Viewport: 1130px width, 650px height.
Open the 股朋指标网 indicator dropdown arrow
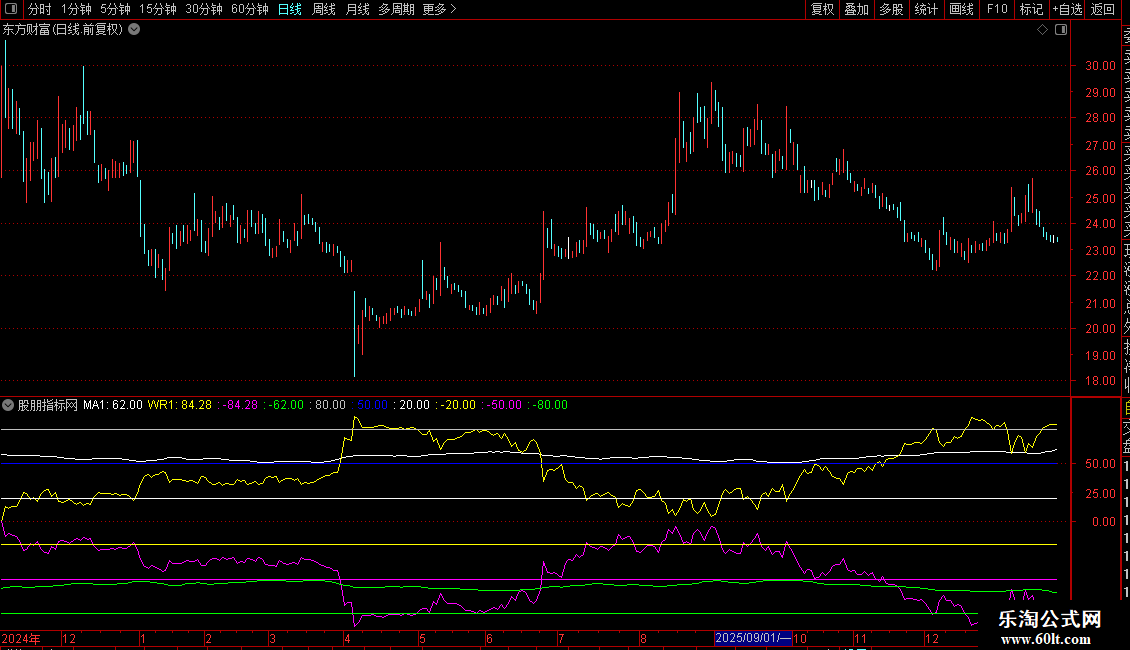pos(9,405)
